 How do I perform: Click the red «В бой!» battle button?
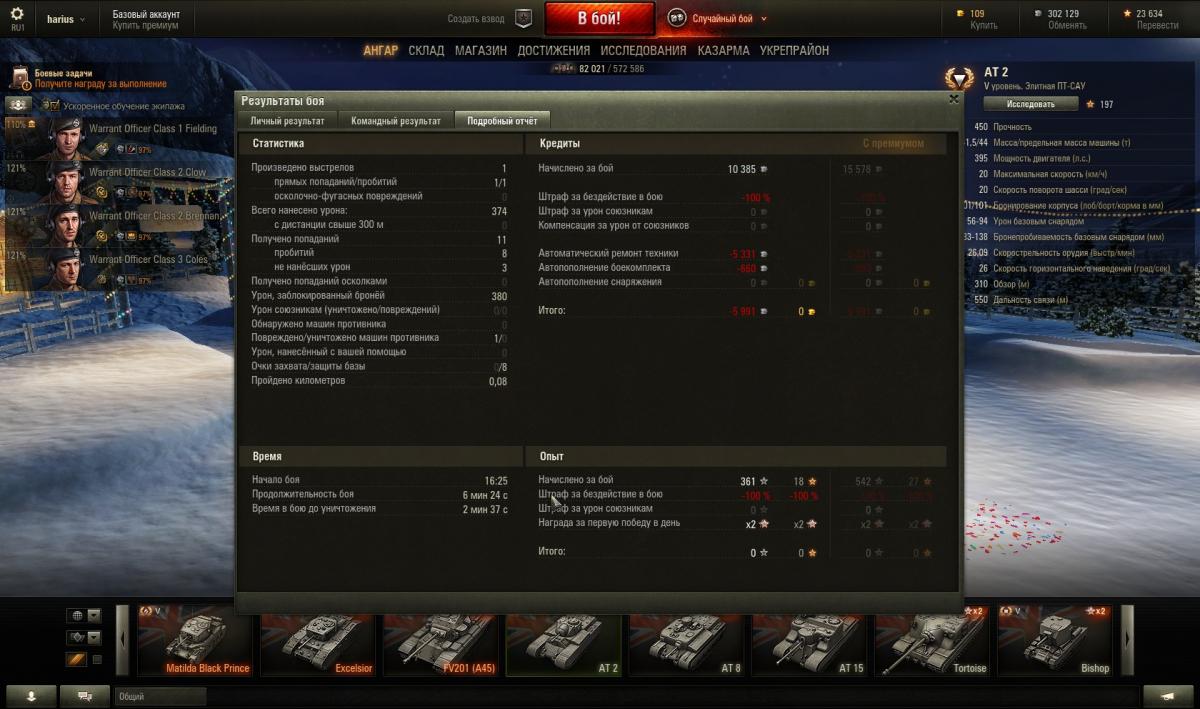[599, 18]
